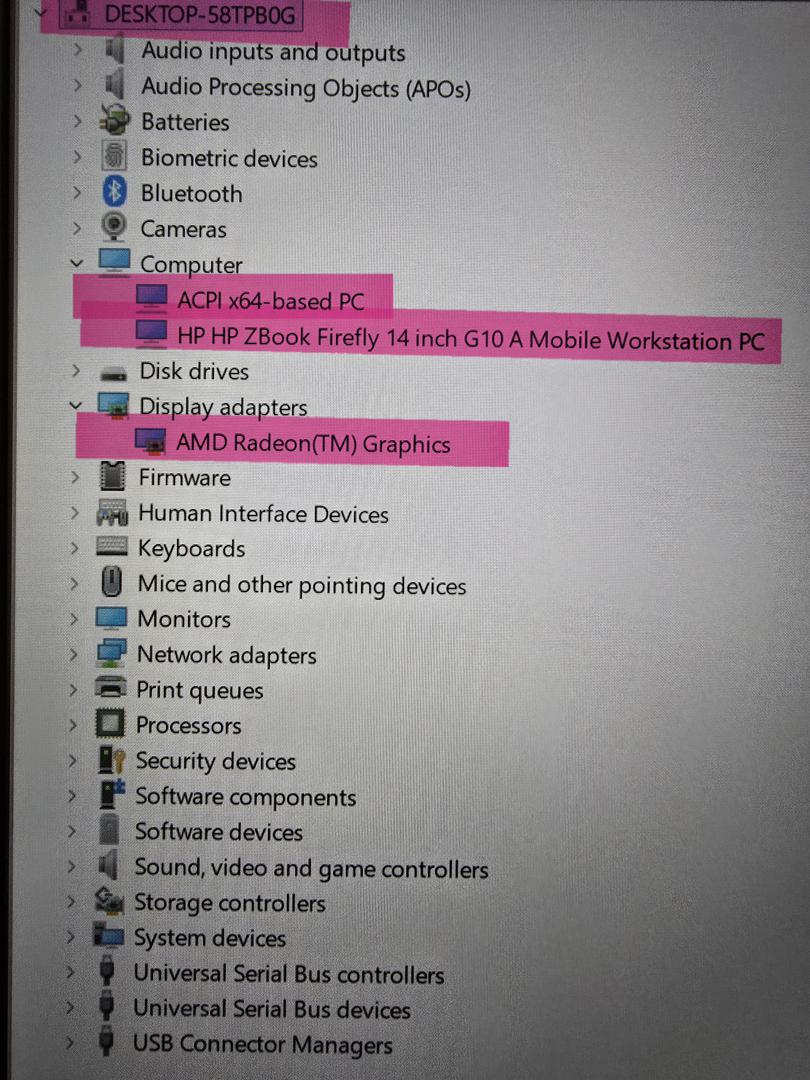
Task: Expand the Monitors category chevron
Action: pos(74,618)
